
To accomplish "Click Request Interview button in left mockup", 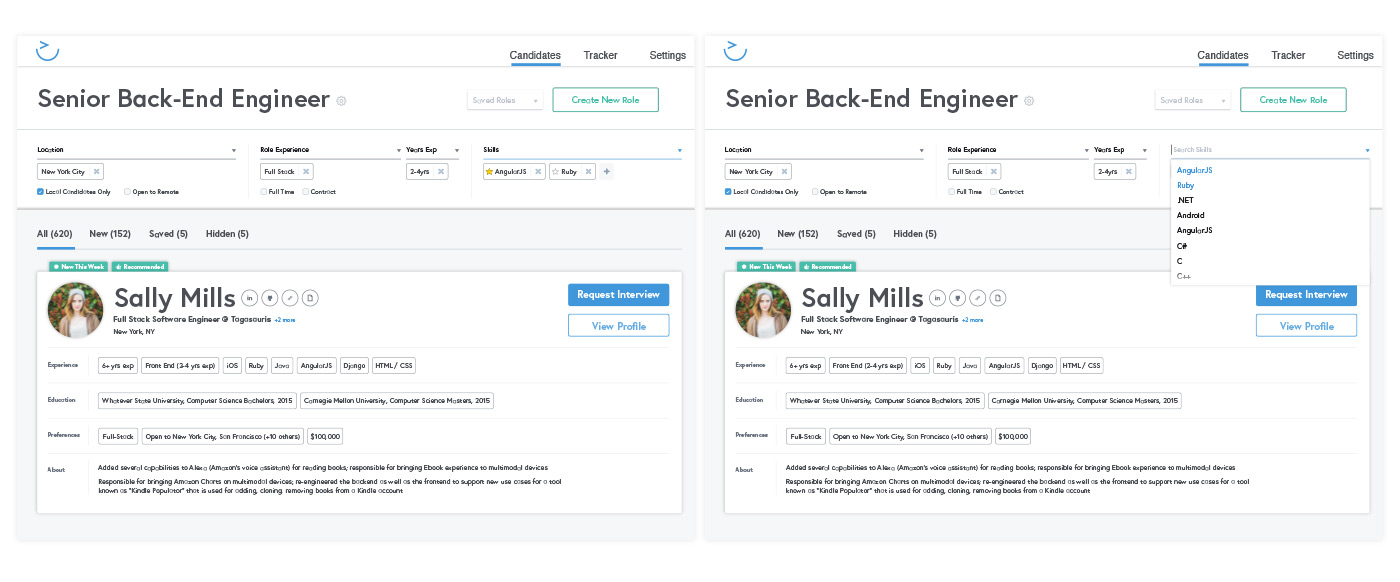I will click(x=618, y=295).
